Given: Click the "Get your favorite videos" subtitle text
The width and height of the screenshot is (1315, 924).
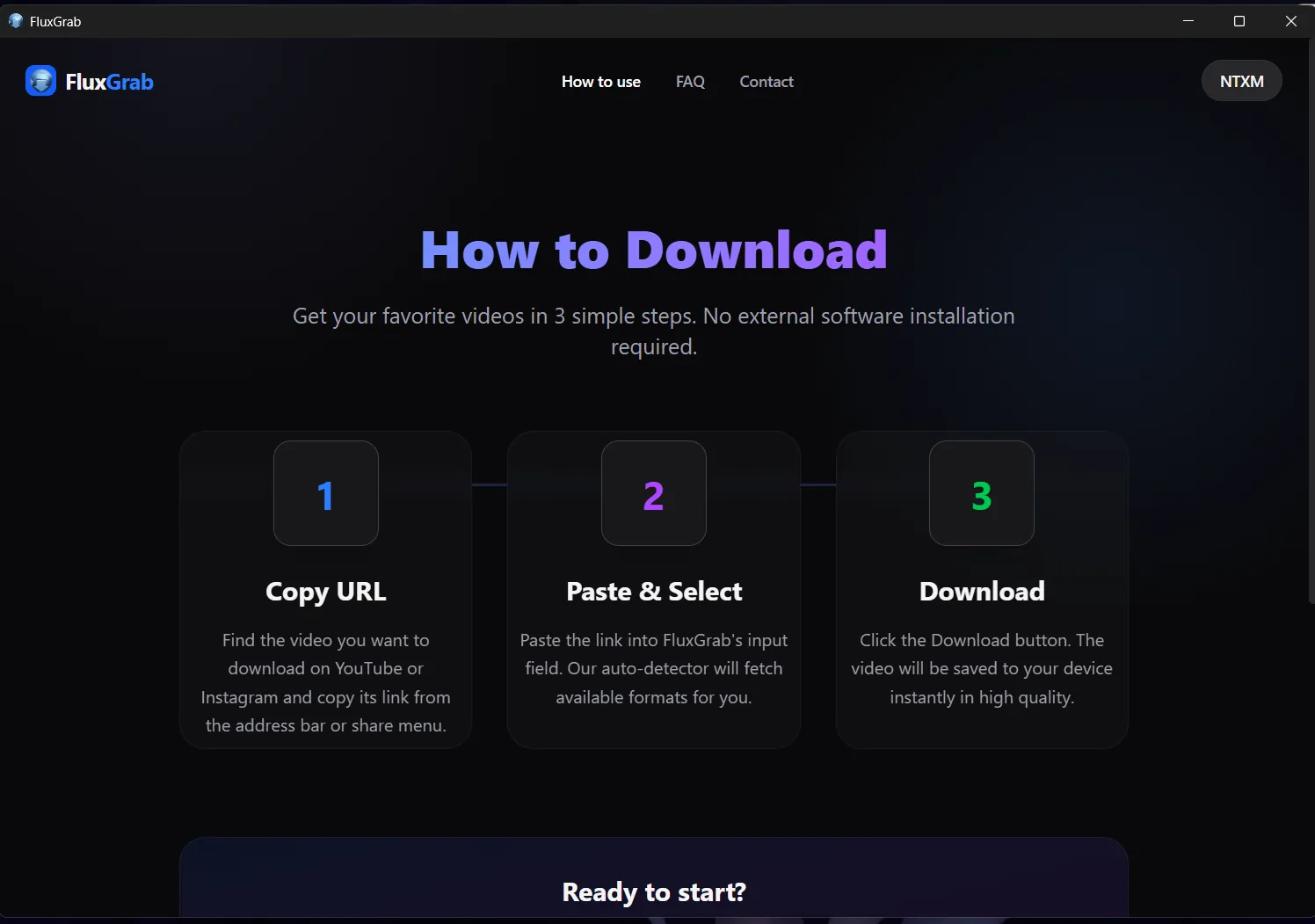Looking at the screenshot, I should (x=654, y=331).
